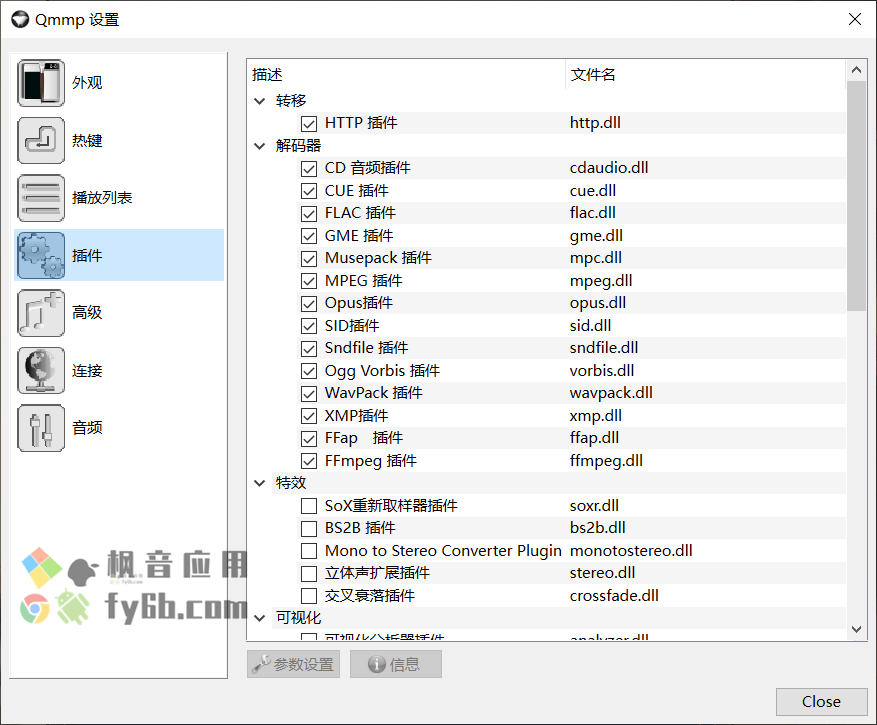Sort by the 文件名 column header
The width and height of the screenshot is (877, 725).
pos(705,74)
